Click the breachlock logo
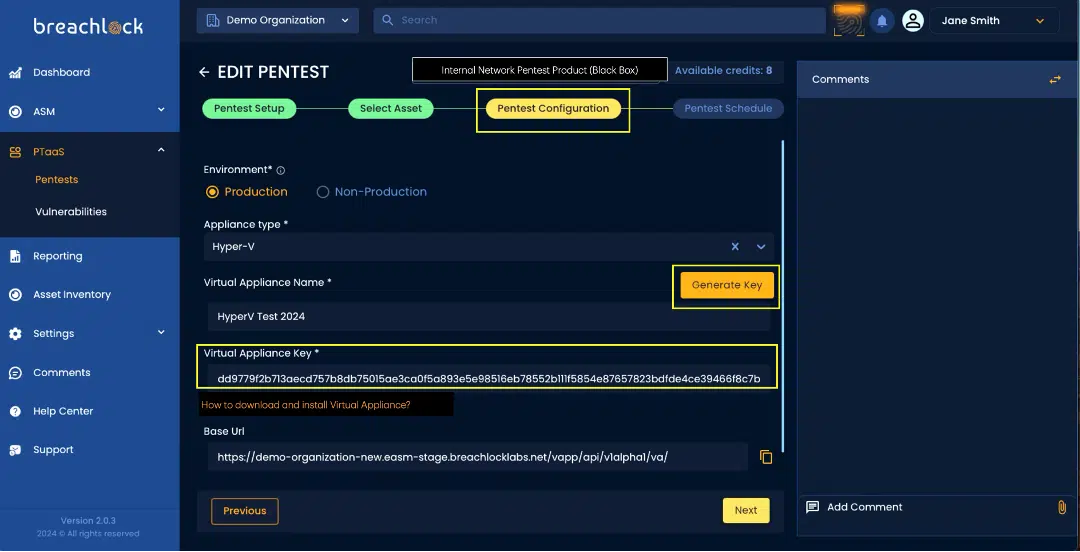This screenshot has width=1080, height=552. [88, 27]
